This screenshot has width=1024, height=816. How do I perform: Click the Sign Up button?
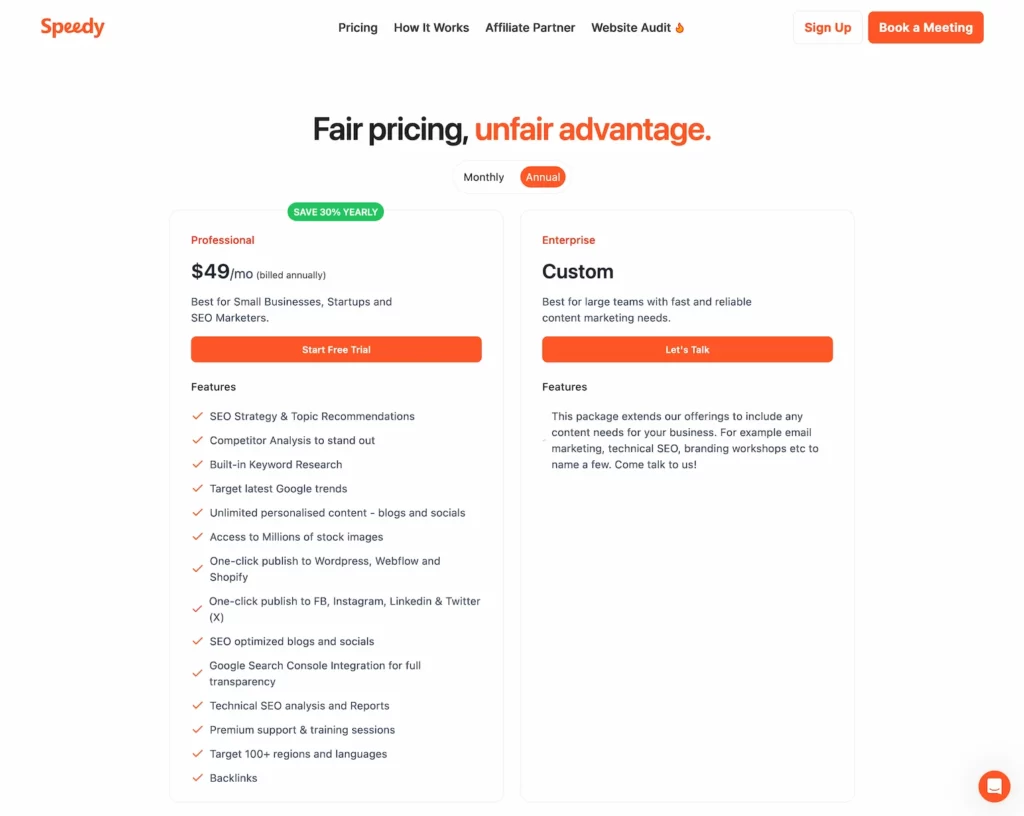pyautogui.click(x=827, y=27)
